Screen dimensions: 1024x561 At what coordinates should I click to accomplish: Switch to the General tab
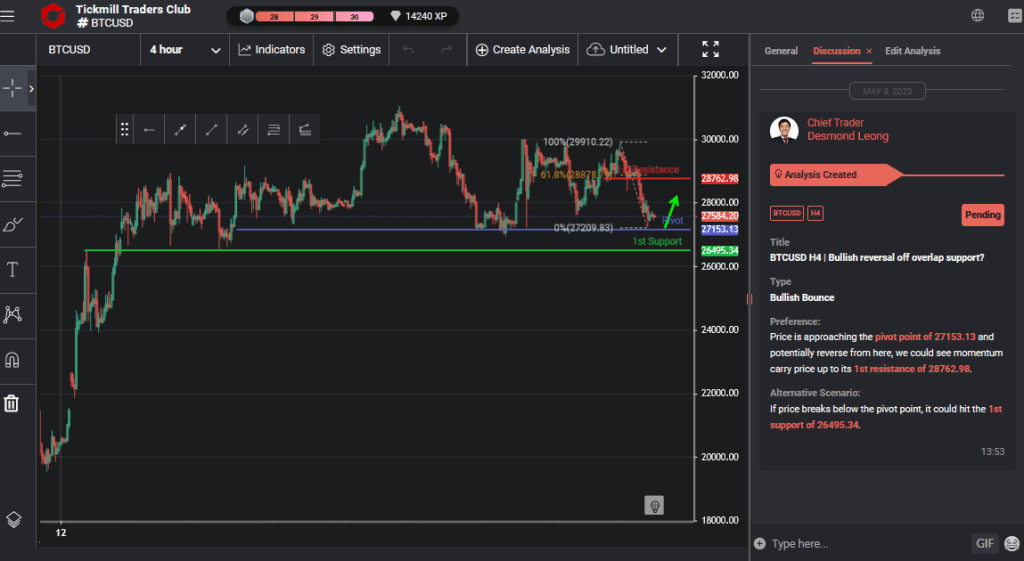coord(781,51)
